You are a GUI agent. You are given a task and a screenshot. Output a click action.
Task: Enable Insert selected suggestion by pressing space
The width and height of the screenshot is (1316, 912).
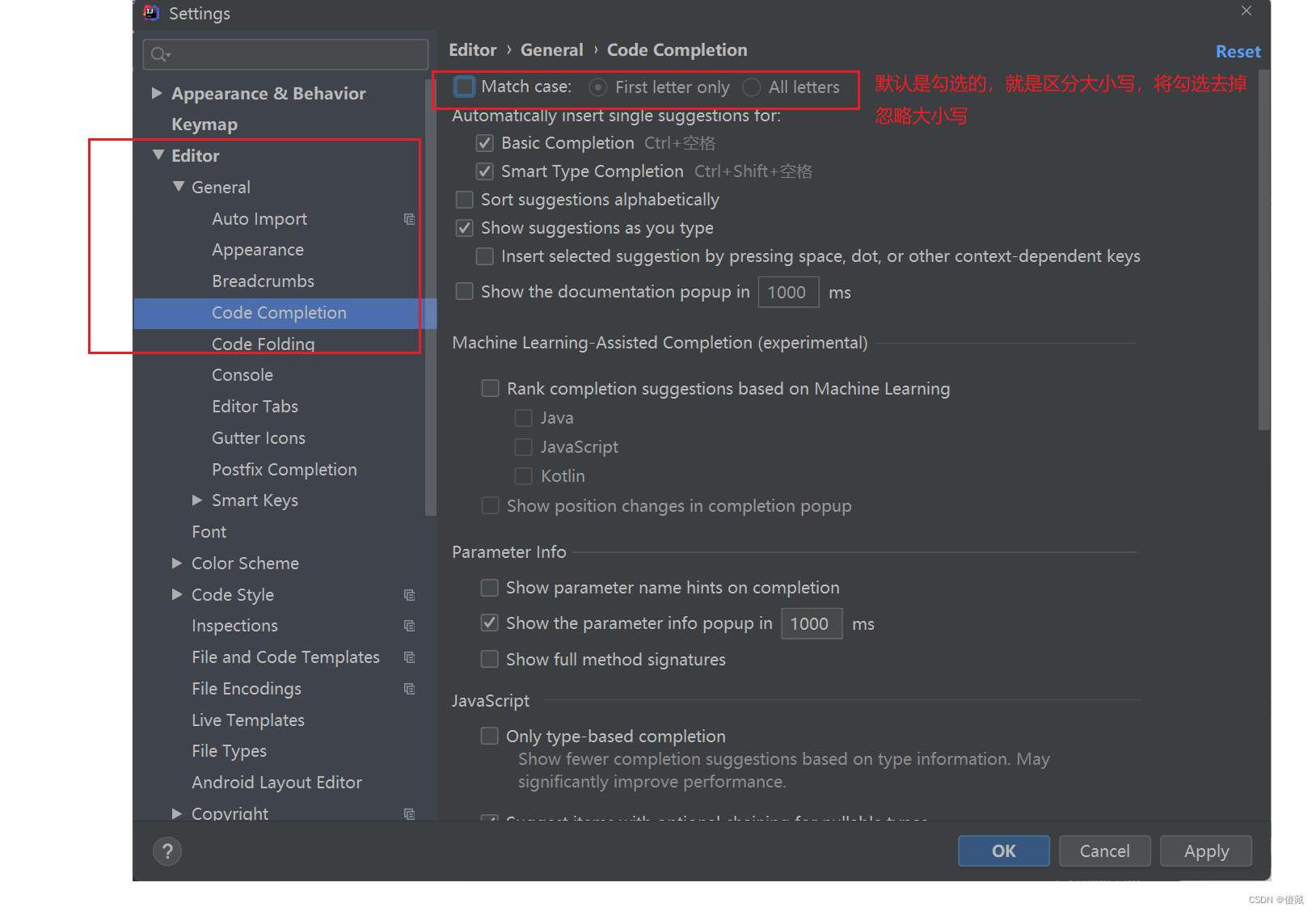485,256
